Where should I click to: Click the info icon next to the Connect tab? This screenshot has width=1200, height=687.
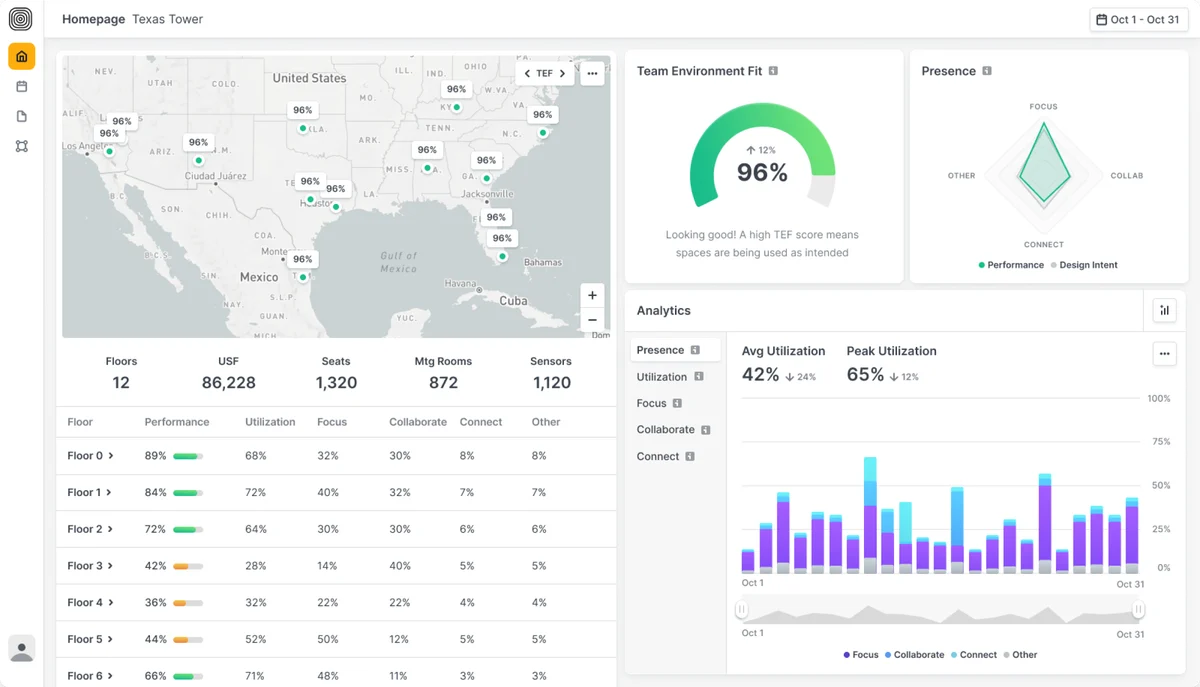click(x=689, y=456)
